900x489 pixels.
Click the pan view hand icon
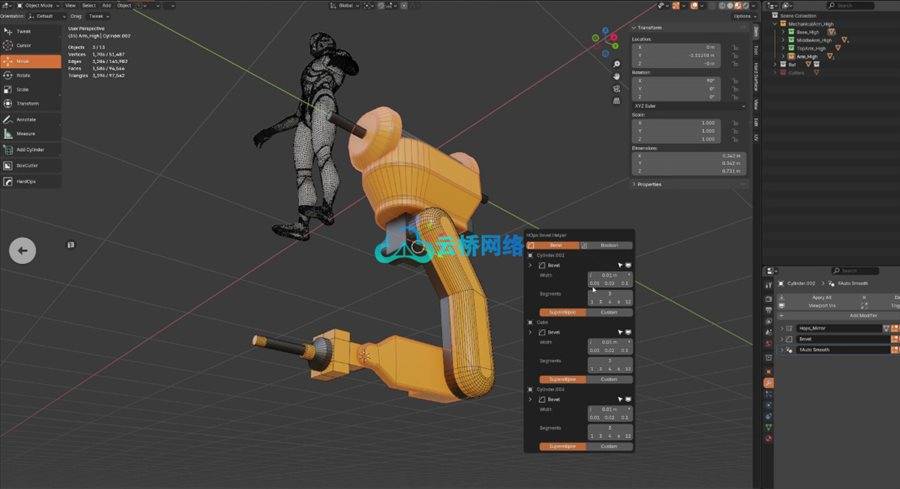(x=617, y=76)
